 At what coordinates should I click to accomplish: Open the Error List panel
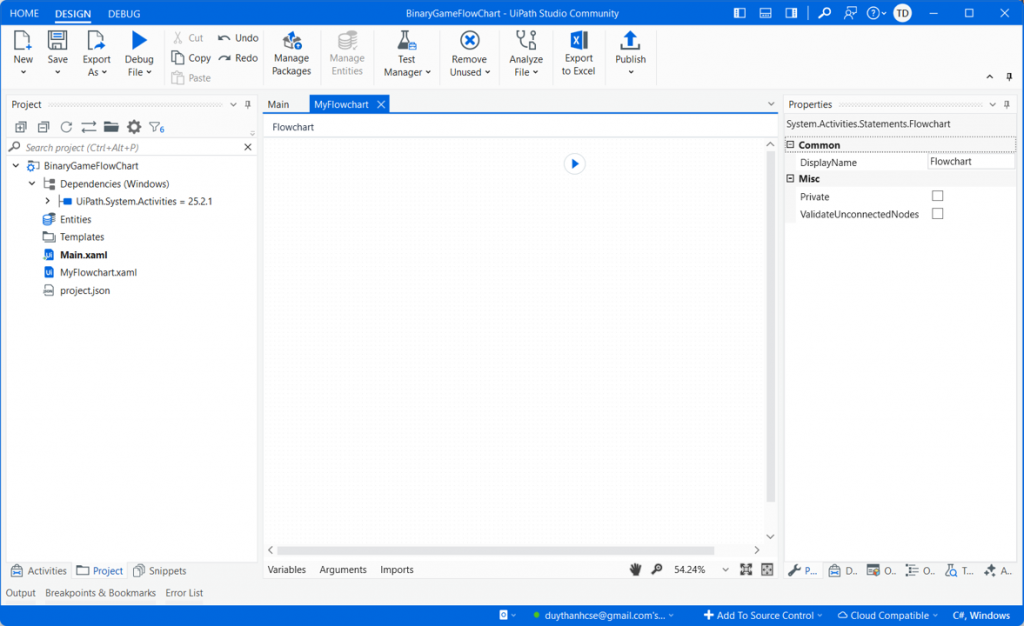point(184,593)
